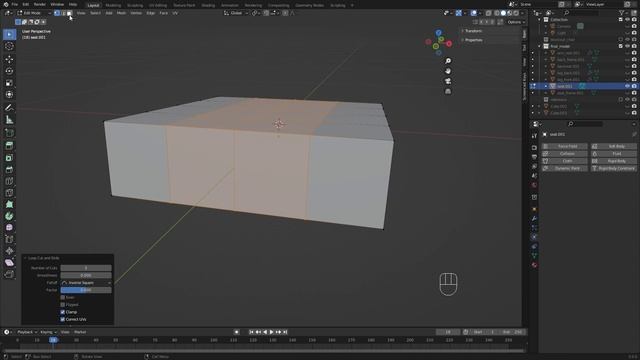Toggle the Even checkbox
640x360 pixels.
tap(62, 297)
